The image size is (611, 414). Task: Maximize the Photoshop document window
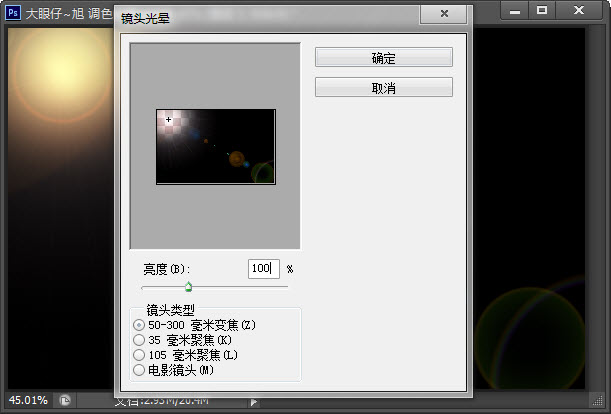point(542,10)
